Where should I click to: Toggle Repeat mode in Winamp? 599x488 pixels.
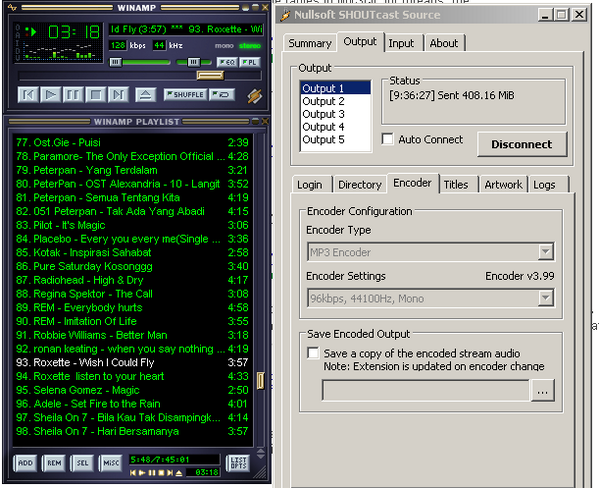(222, 94)
